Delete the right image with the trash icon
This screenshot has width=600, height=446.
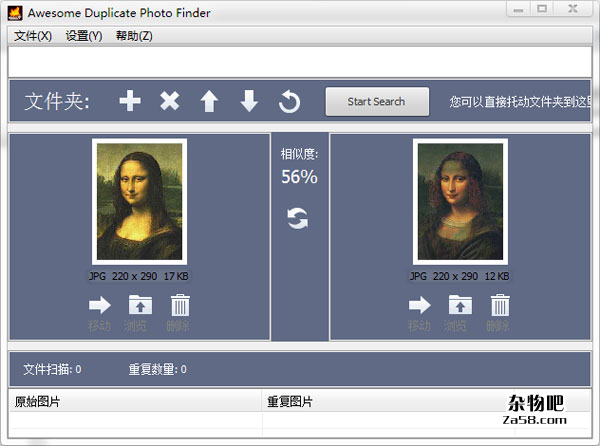click(500, 305)
